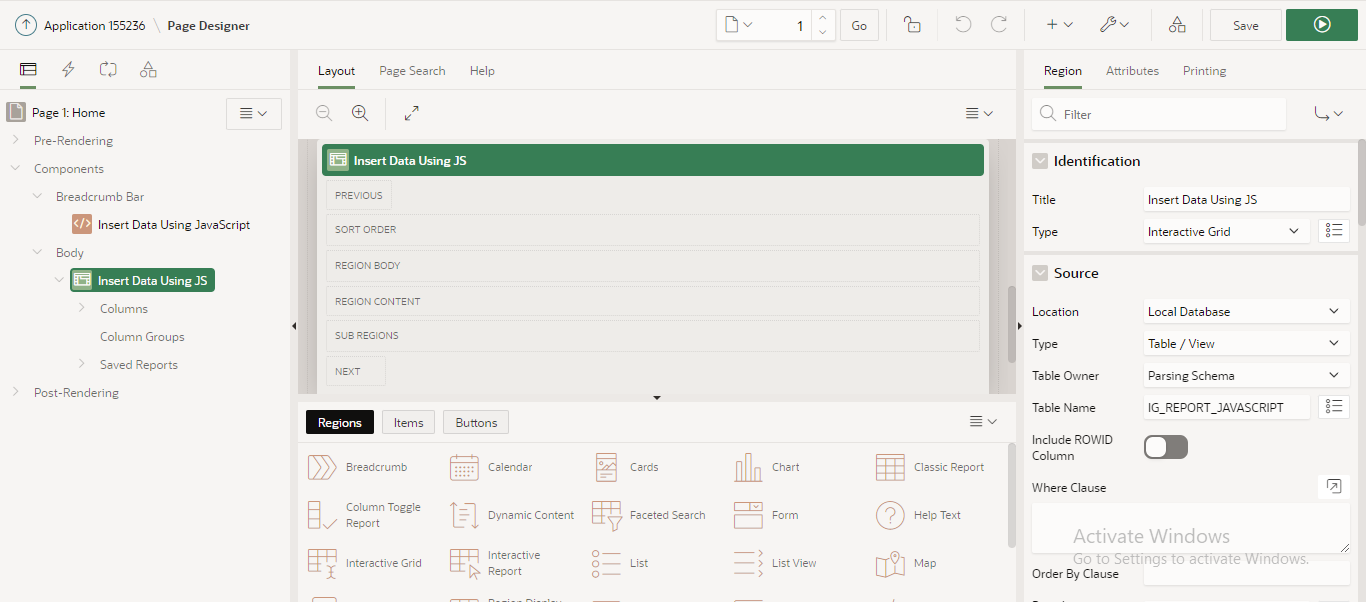Image resolution: width=1366 pixels, height=602 pixels.
Task: Select the Processing tab icon
Action: pyautogui.click(x=108, y=70)
